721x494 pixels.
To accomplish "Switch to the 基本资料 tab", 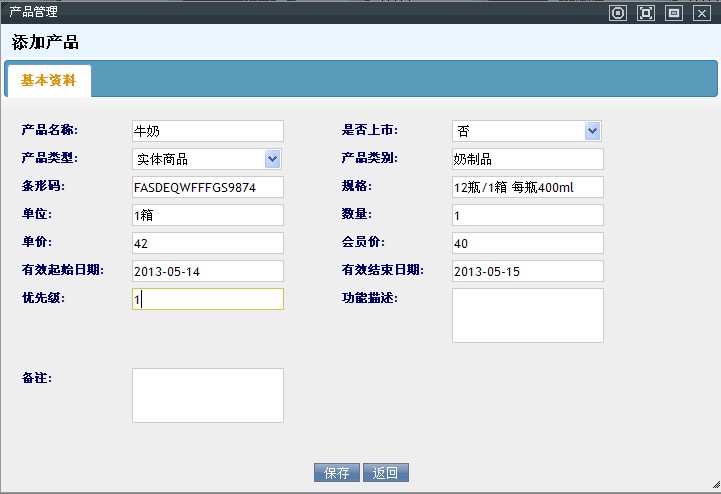I will tap(48, 81).
